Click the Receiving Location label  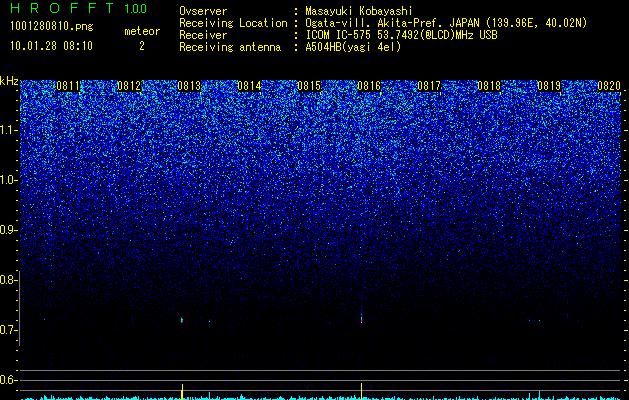pyautogui.click(x=233, y=23)
